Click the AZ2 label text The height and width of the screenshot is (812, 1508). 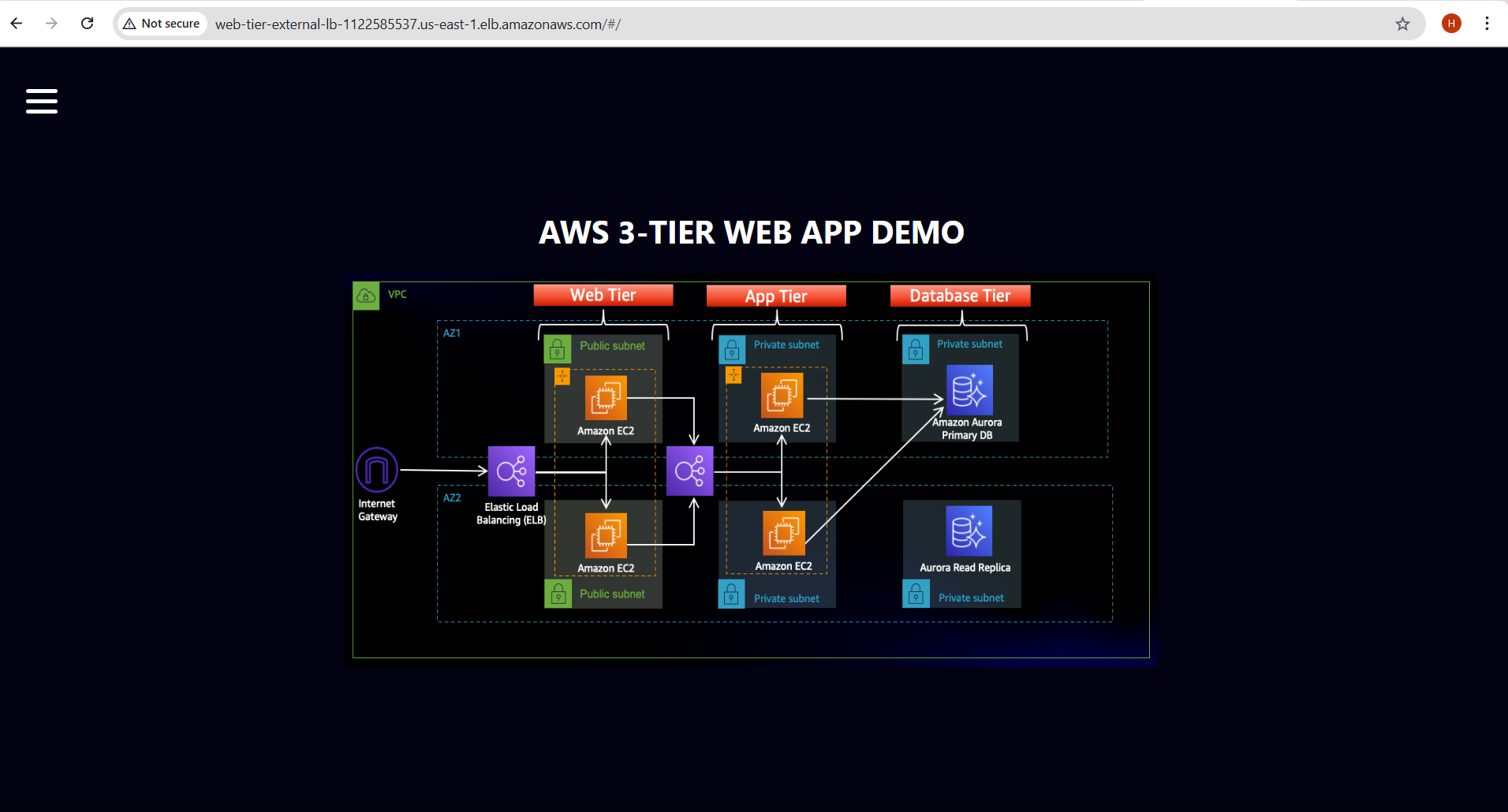(452, 498)
